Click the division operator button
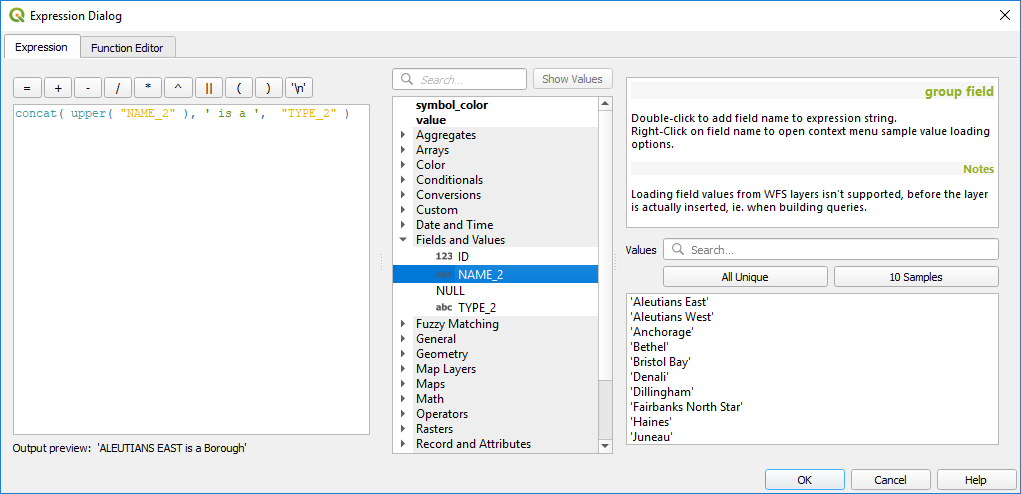1021x494 pixels. pyautogui.click(x=118, y=87)
